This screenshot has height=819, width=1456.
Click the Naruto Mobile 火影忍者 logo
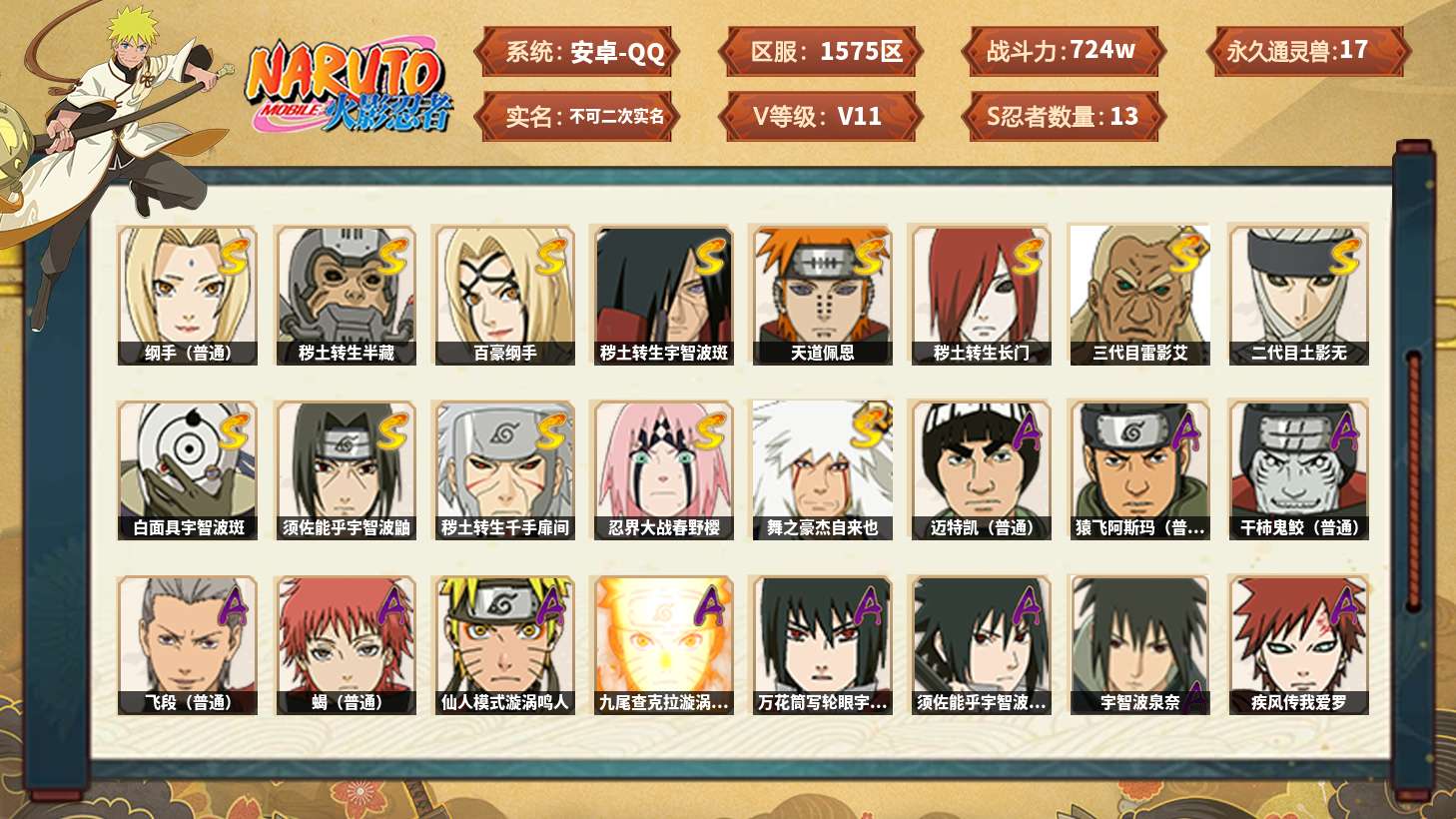click(x=350, y=87)
